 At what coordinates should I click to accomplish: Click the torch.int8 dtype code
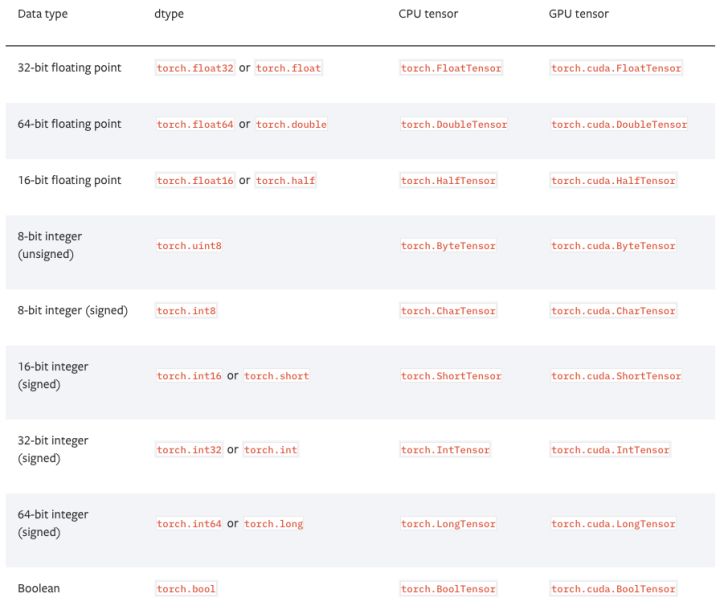click(186, 311)
